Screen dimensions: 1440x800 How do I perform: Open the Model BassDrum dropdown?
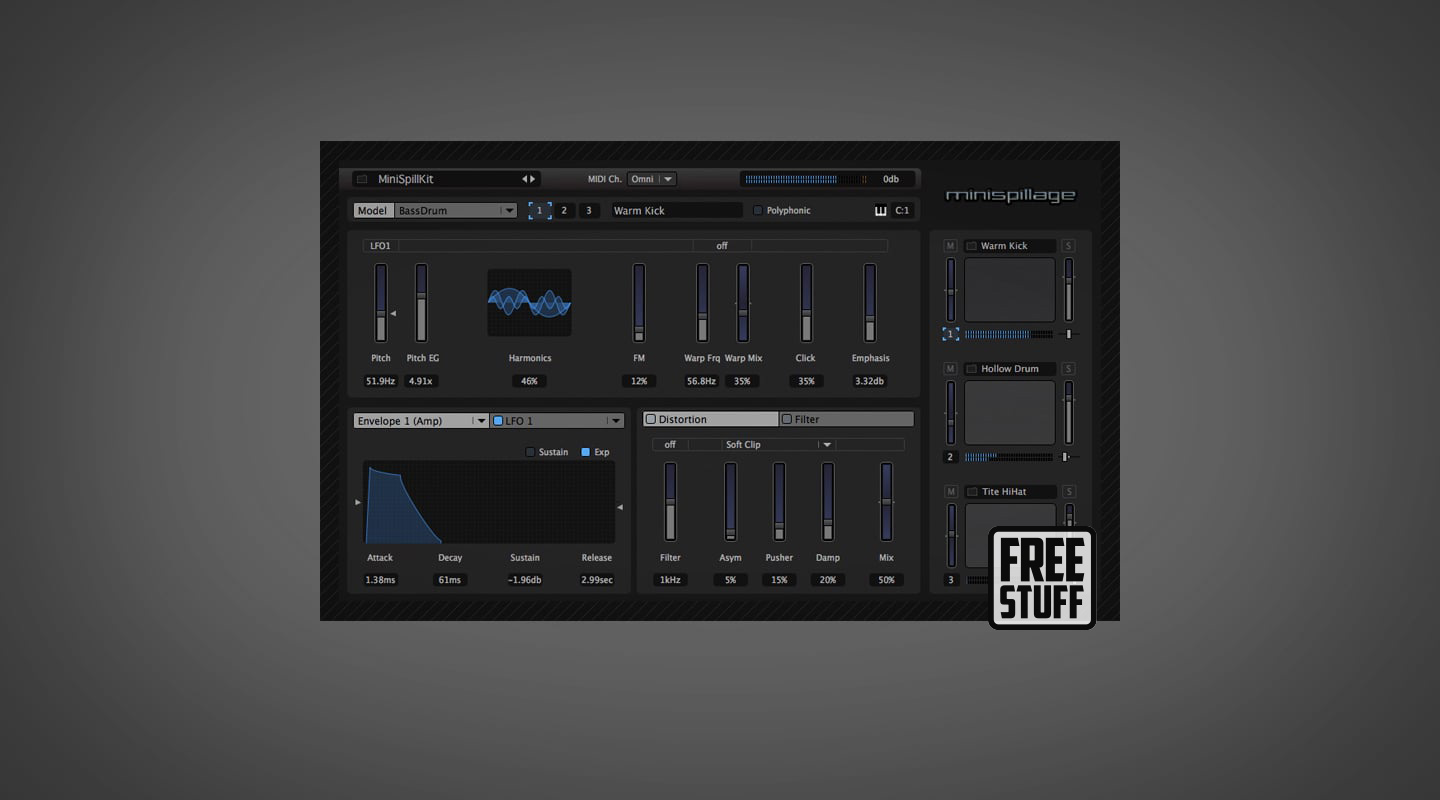(x=456, y=211)
